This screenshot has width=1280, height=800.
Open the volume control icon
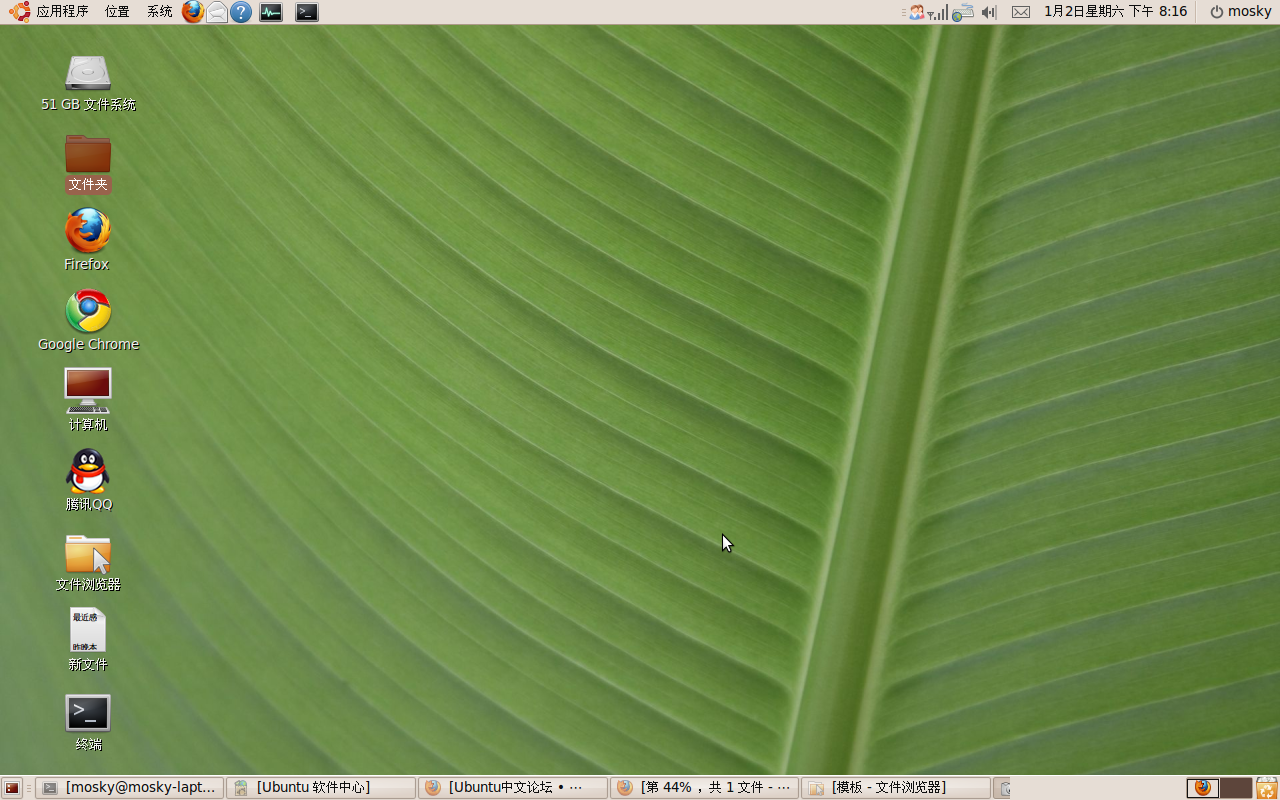[989, 12]
